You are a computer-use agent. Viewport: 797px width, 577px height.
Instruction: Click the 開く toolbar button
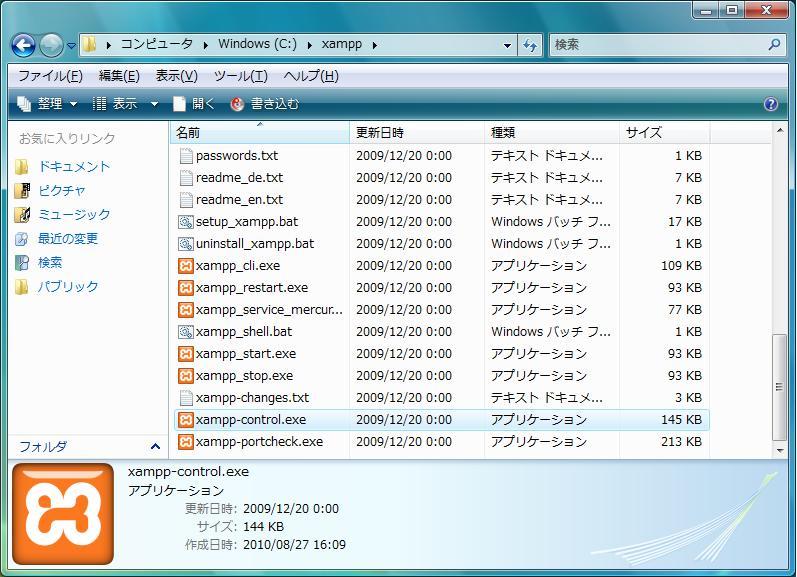[193, 104]
